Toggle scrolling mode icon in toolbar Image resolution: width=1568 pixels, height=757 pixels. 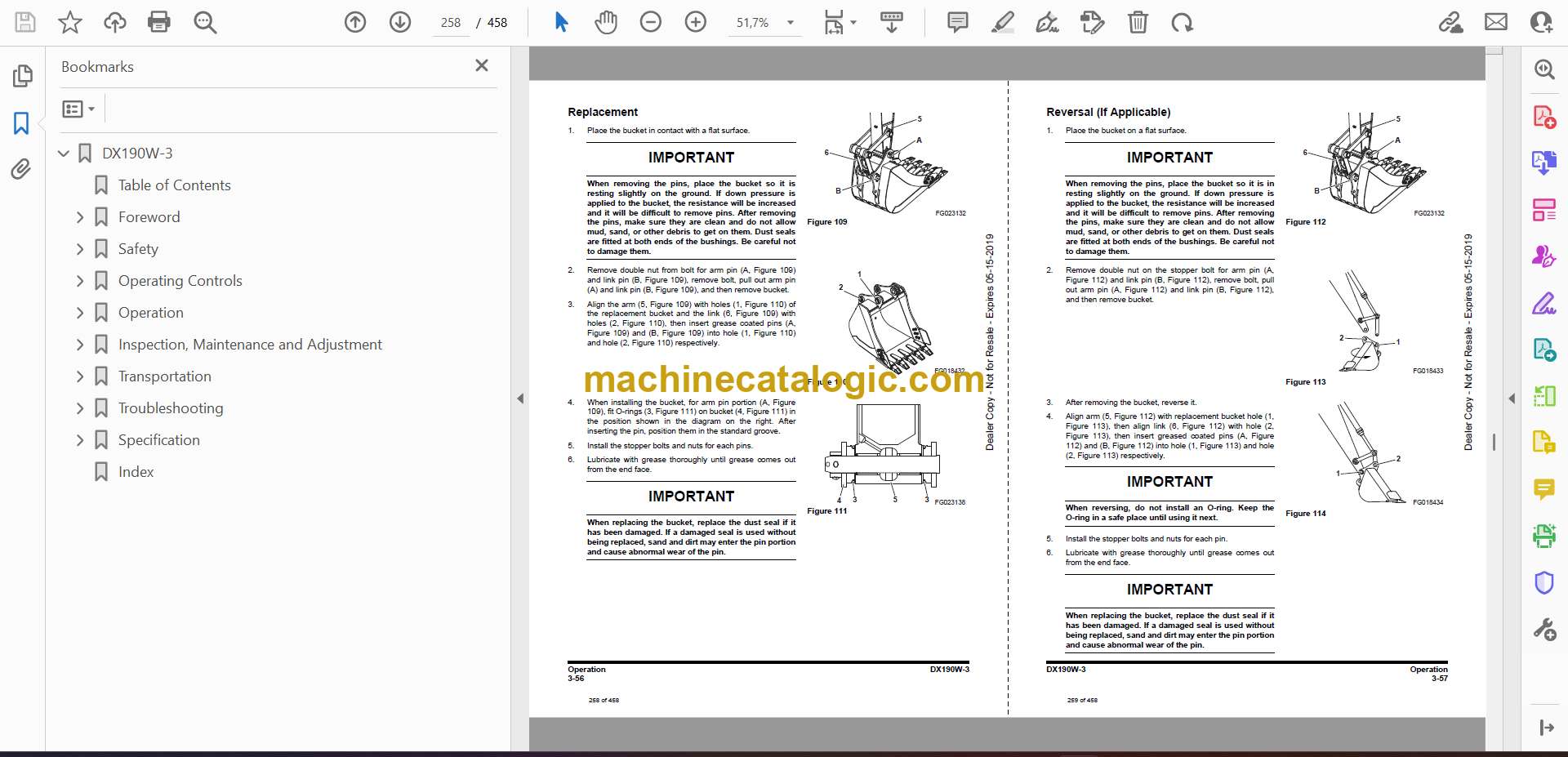pyautogui.click(x=892, y=22)
